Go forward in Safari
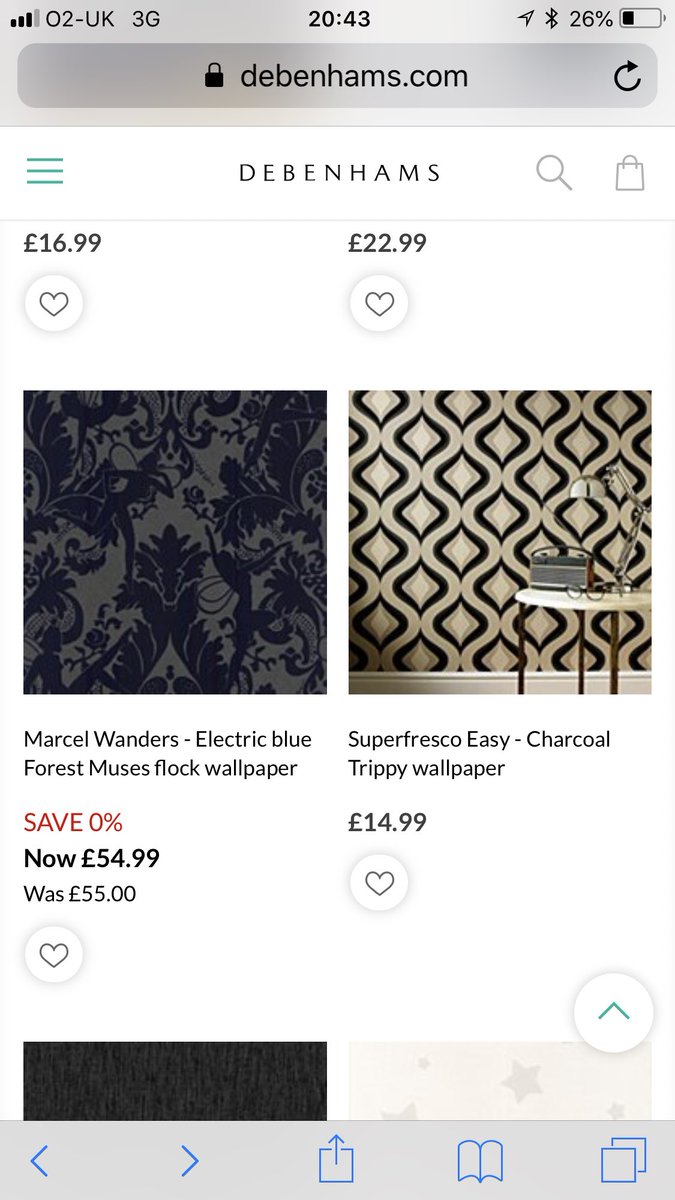 coord(189,1161)
